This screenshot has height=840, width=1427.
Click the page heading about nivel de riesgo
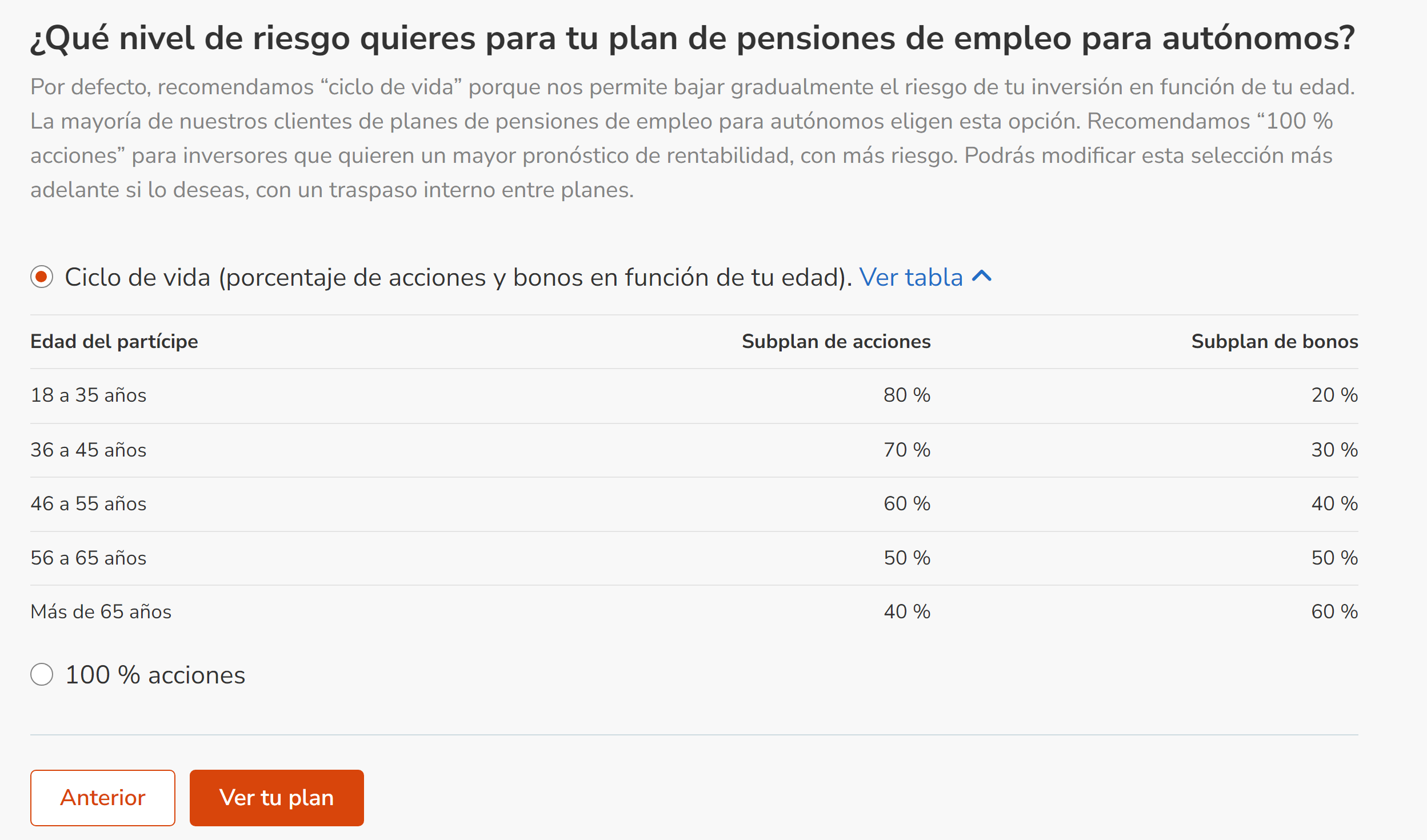[x=693, y=38]
